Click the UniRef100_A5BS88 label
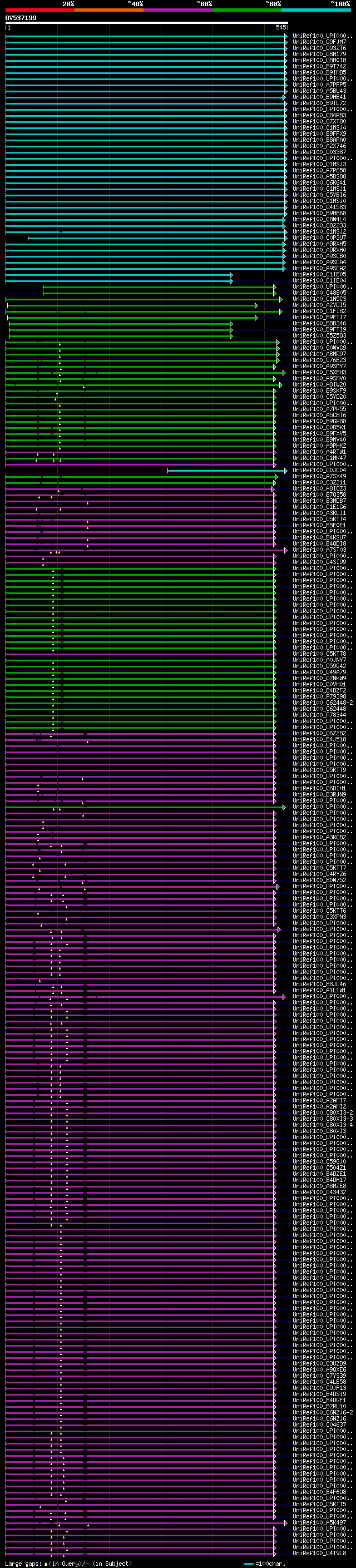 coord(319,176)
